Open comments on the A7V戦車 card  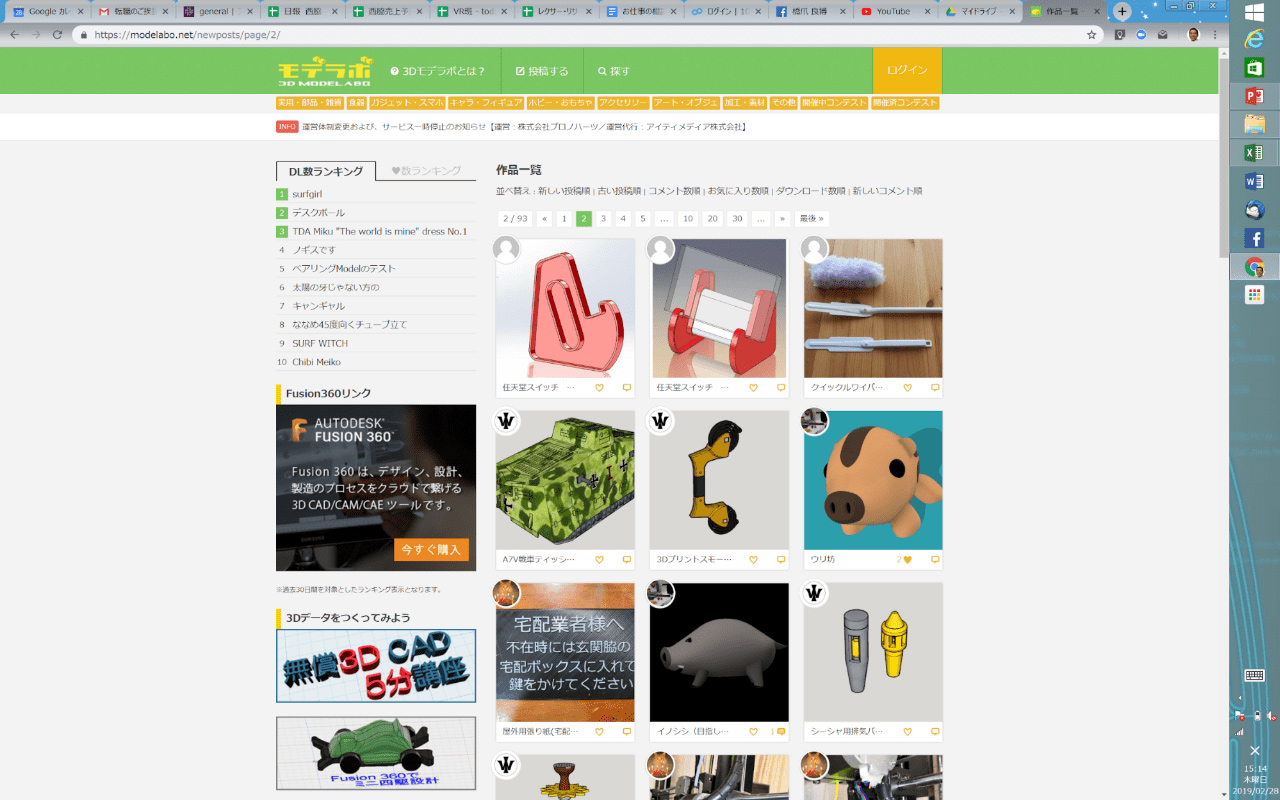pos(627,560)
